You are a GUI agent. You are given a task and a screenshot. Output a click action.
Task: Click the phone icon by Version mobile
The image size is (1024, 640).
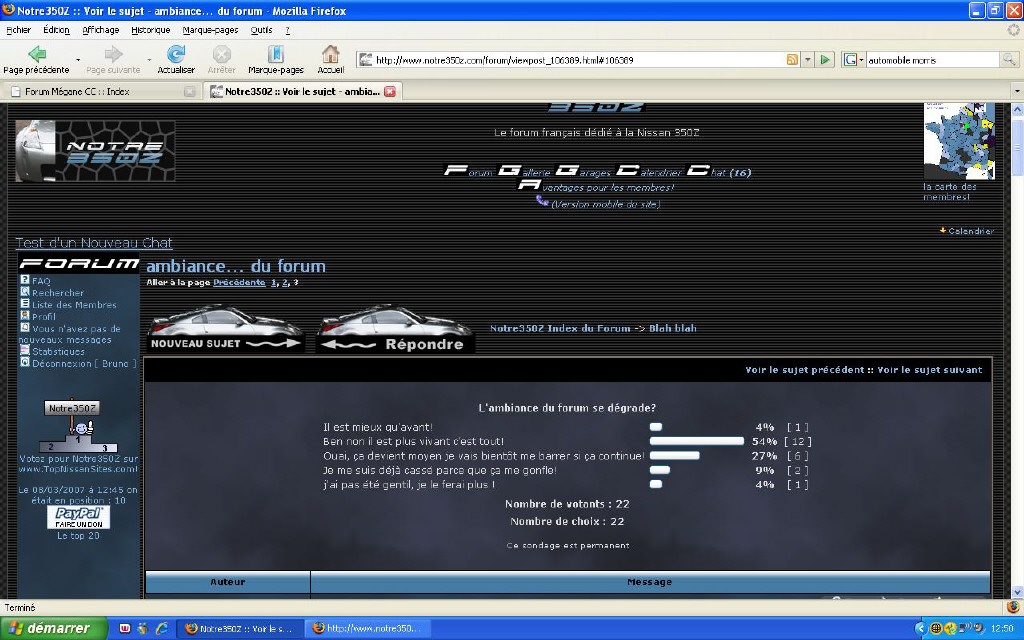click(542, 200)
